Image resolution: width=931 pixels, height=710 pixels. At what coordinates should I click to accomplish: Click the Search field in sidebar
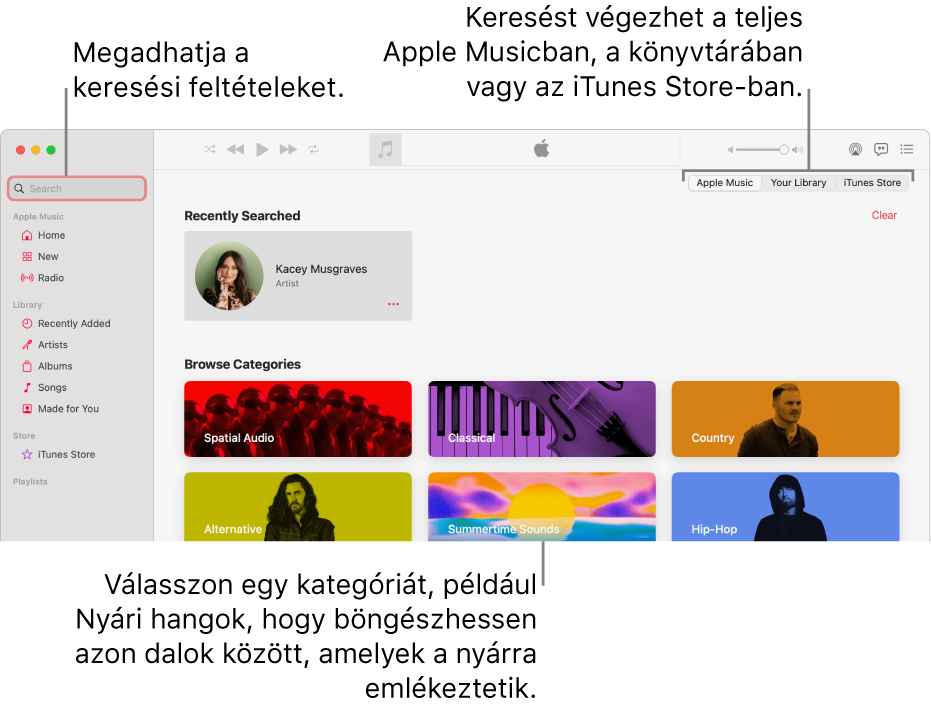77,188
